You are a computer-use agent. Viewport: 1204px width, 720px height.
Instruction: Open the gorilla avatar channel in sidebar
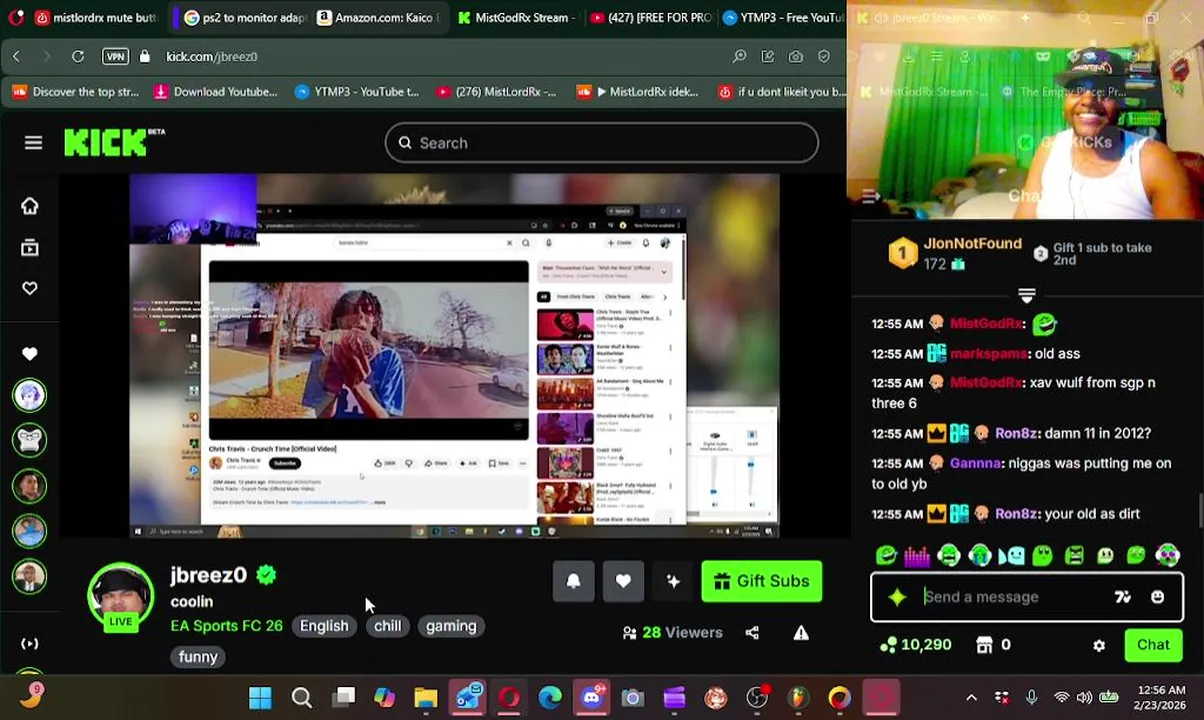coord(30,440)
